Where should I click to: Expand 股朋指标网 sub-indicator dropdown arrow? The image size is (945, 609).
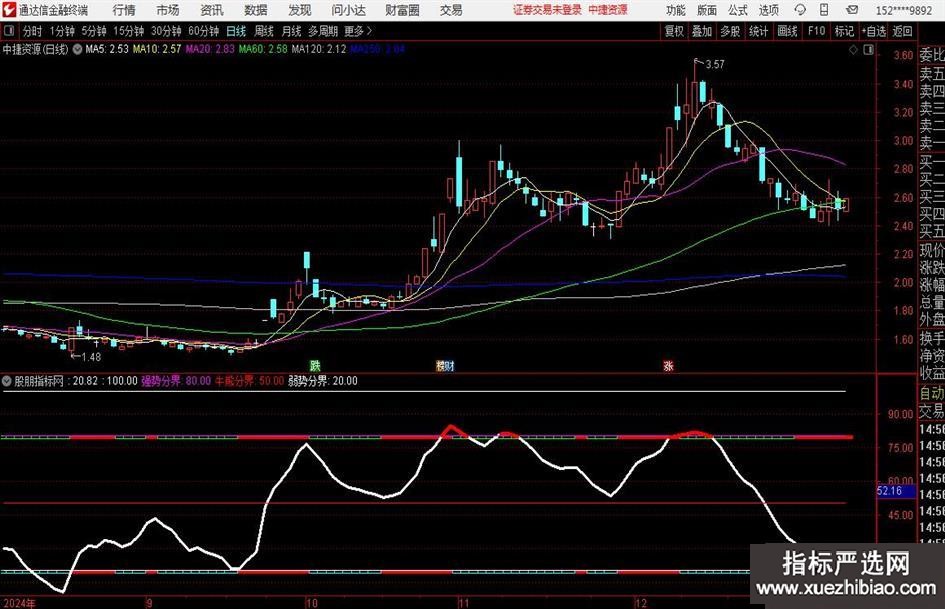coord(7,381)
